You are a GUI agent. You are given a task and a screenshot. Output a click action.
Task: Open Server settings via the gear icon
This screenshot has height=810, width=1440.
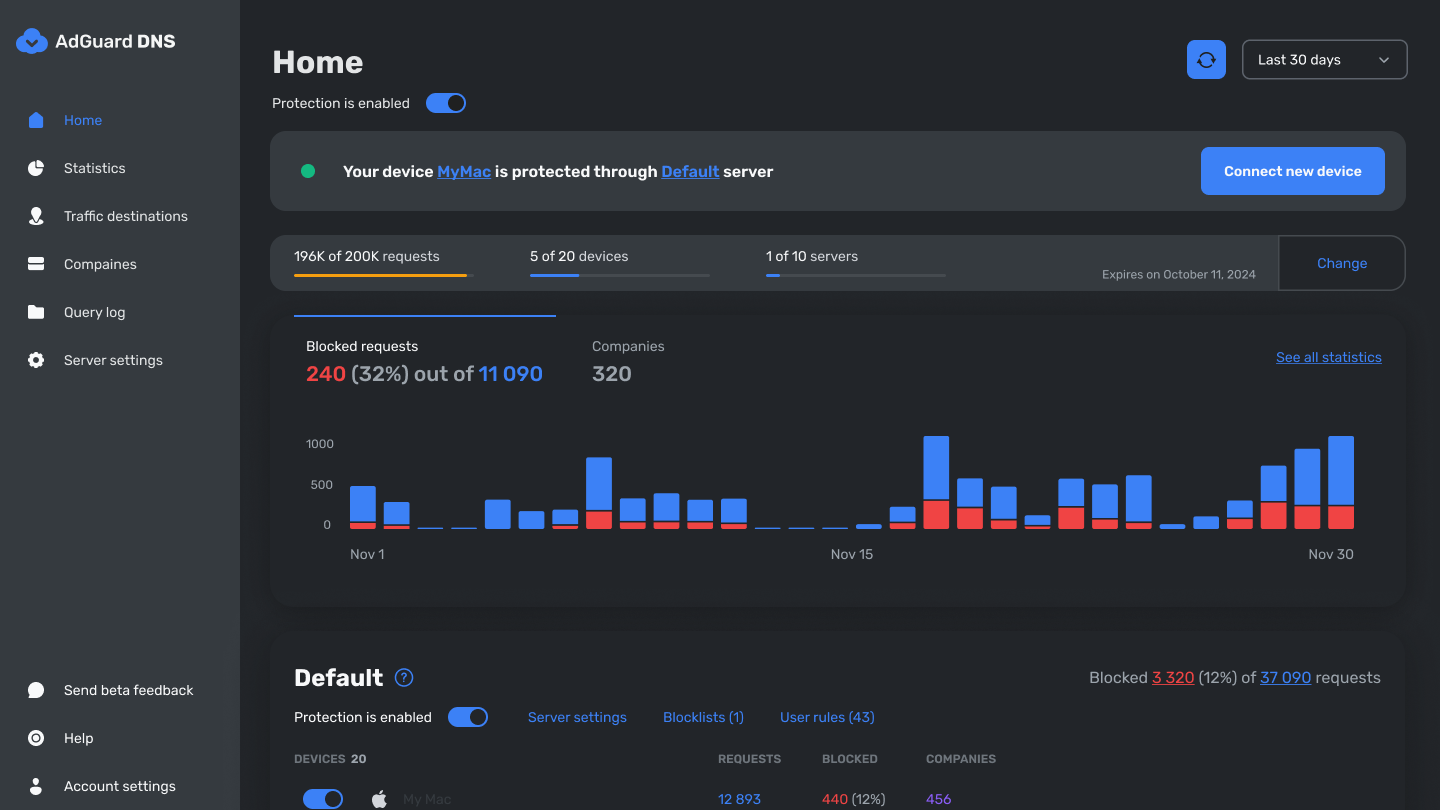point(36,359)
